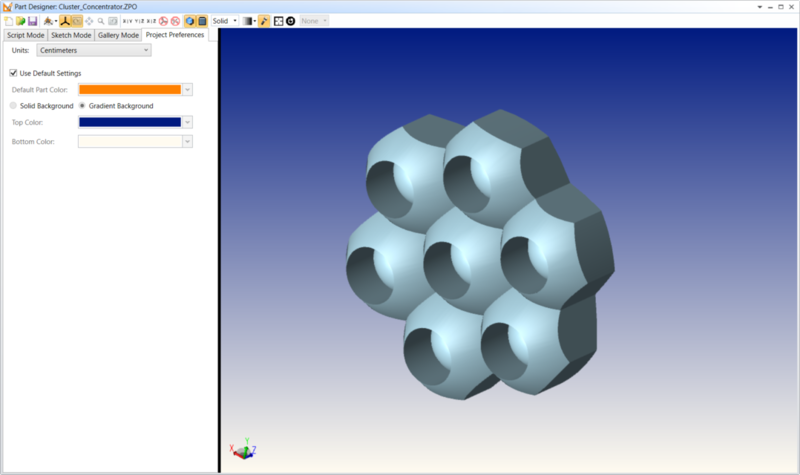
Task: Switch to Gallery Mode tab
Action: tap(118, 35)
